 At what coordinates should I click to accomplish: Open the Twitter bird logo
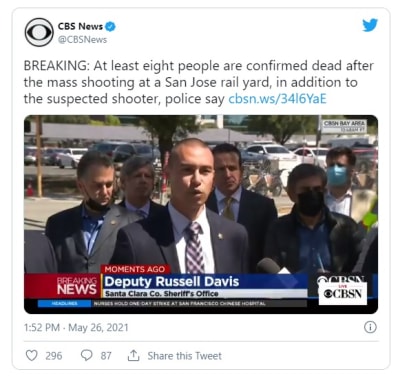(370, 25)
